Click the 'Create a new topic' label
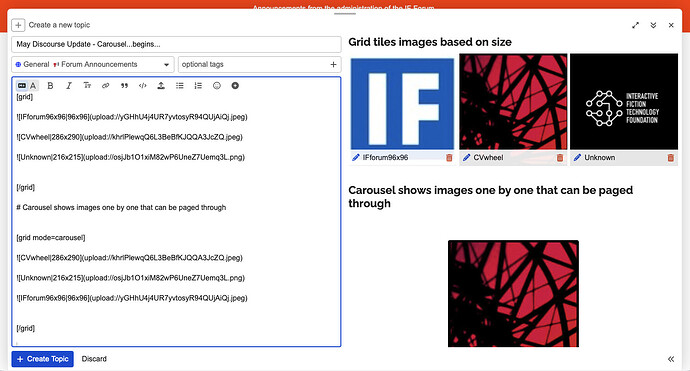Image resolution: width=690 pixels, height=371 pixels. [59, 25]
